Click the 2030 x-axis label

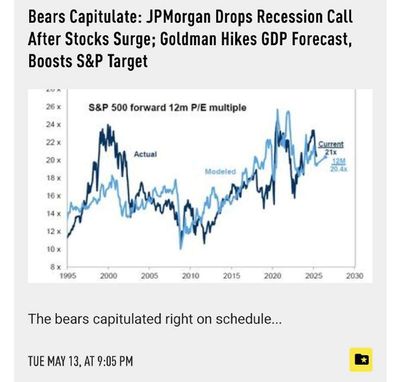pos(355,276)
